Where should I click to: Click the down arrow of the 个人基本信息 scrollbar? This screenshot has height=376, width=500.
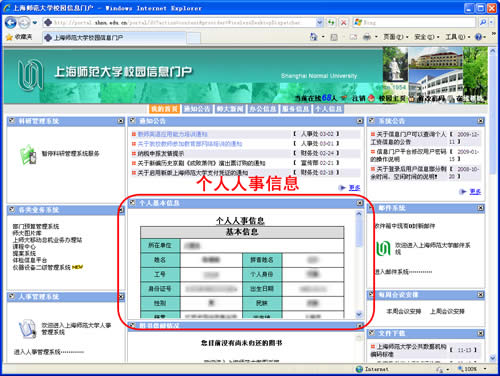coord(359,314)
